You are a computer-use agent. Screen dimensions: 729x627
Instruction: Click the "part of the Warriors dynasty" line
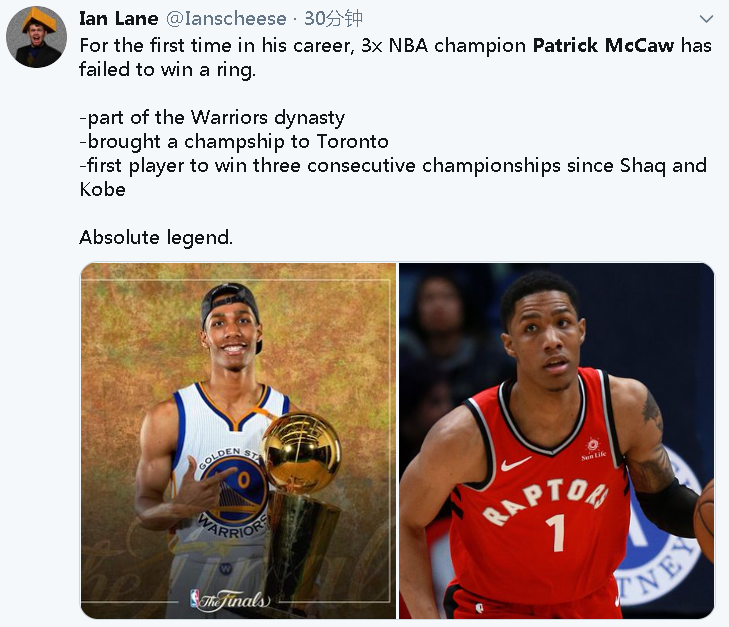click(x=212, y=118)
